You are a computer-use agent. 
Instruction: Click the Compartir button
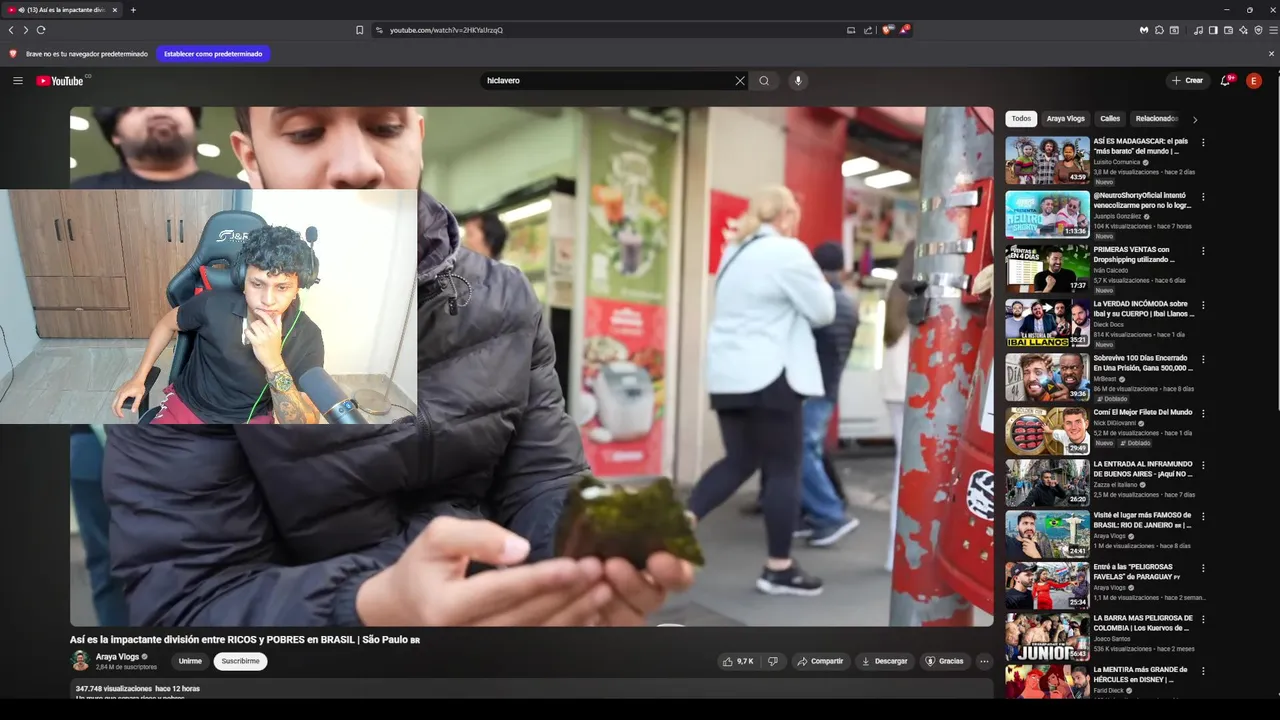click(x=819, y=661)
